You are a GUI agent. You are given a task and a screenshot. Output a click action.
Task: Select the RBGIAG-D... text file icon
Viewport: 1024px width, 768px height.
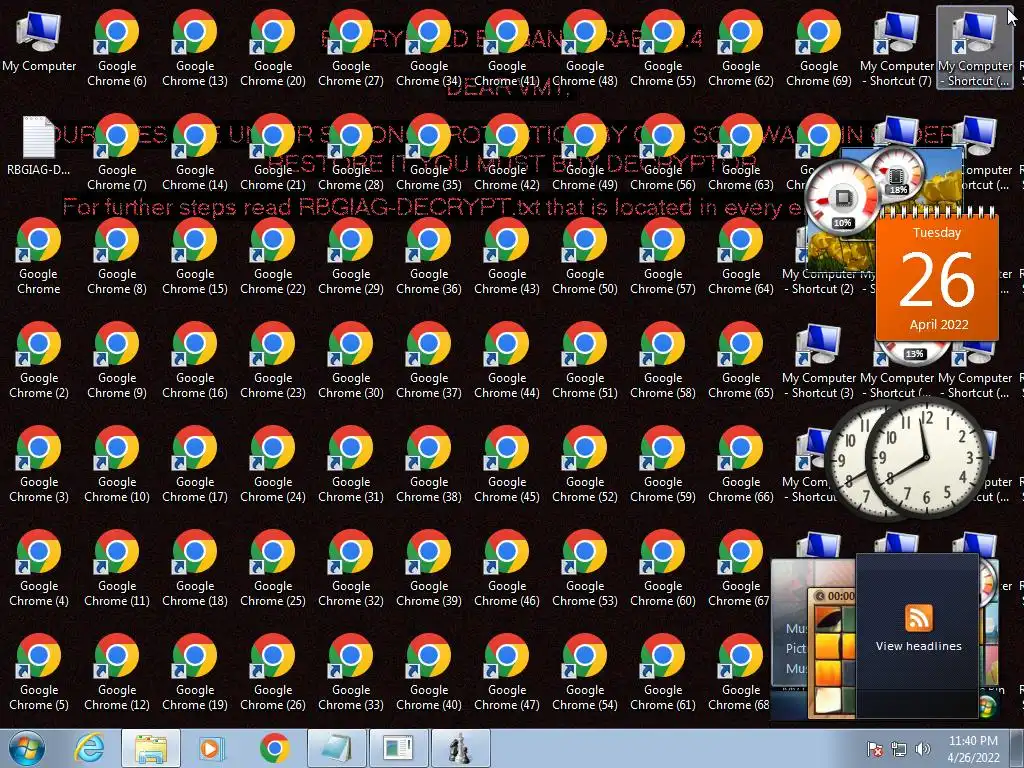tap(39, 146)
